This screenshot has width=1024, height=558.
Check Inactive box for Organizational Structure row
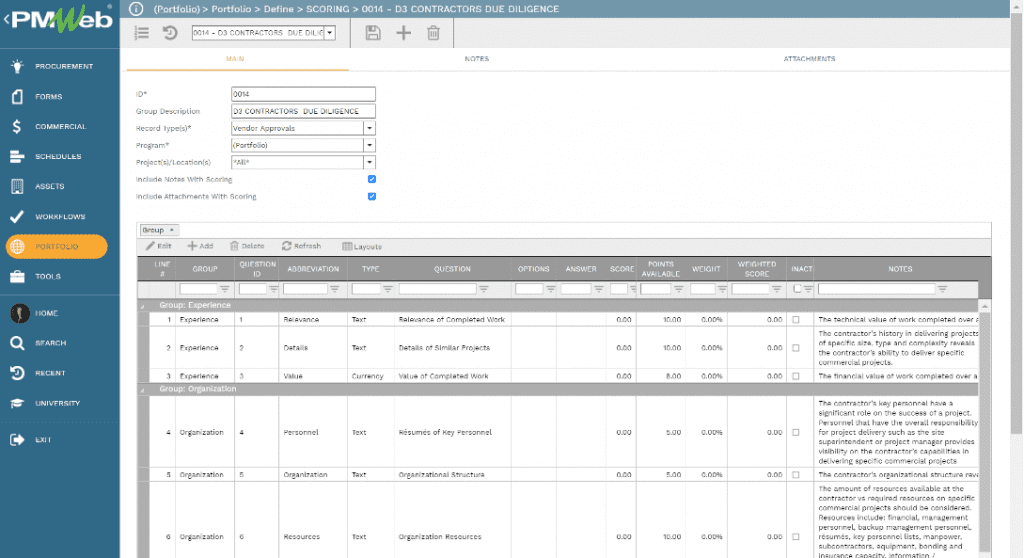pyautogui.click(x=795, y=474)
